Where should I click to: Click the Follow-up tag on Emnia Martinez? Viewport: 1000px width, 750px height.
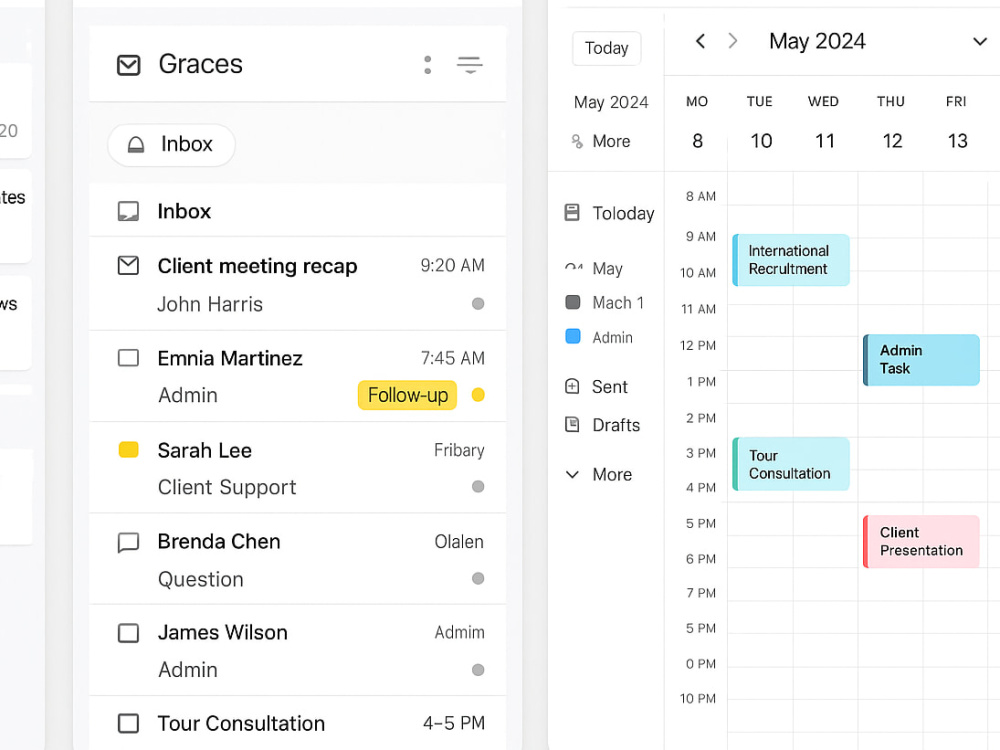[x=408, y=395]
